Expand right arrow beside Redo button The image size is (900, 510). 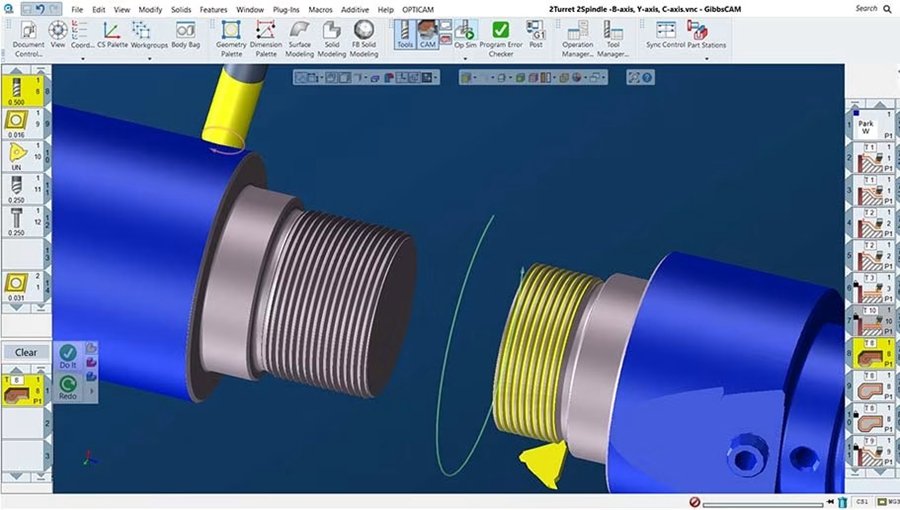pyautogui.click(x=92, y=391)
